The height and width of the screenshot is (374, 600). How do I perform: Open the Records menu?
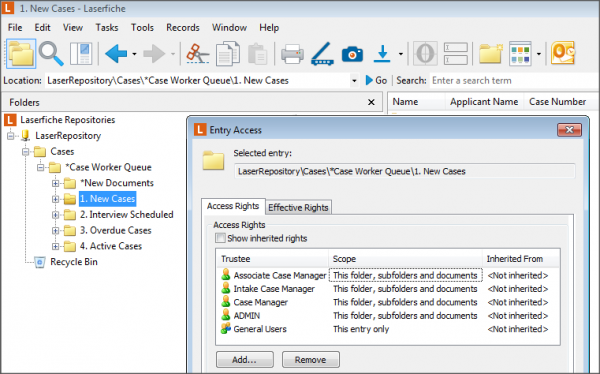[x=183, y=28]
